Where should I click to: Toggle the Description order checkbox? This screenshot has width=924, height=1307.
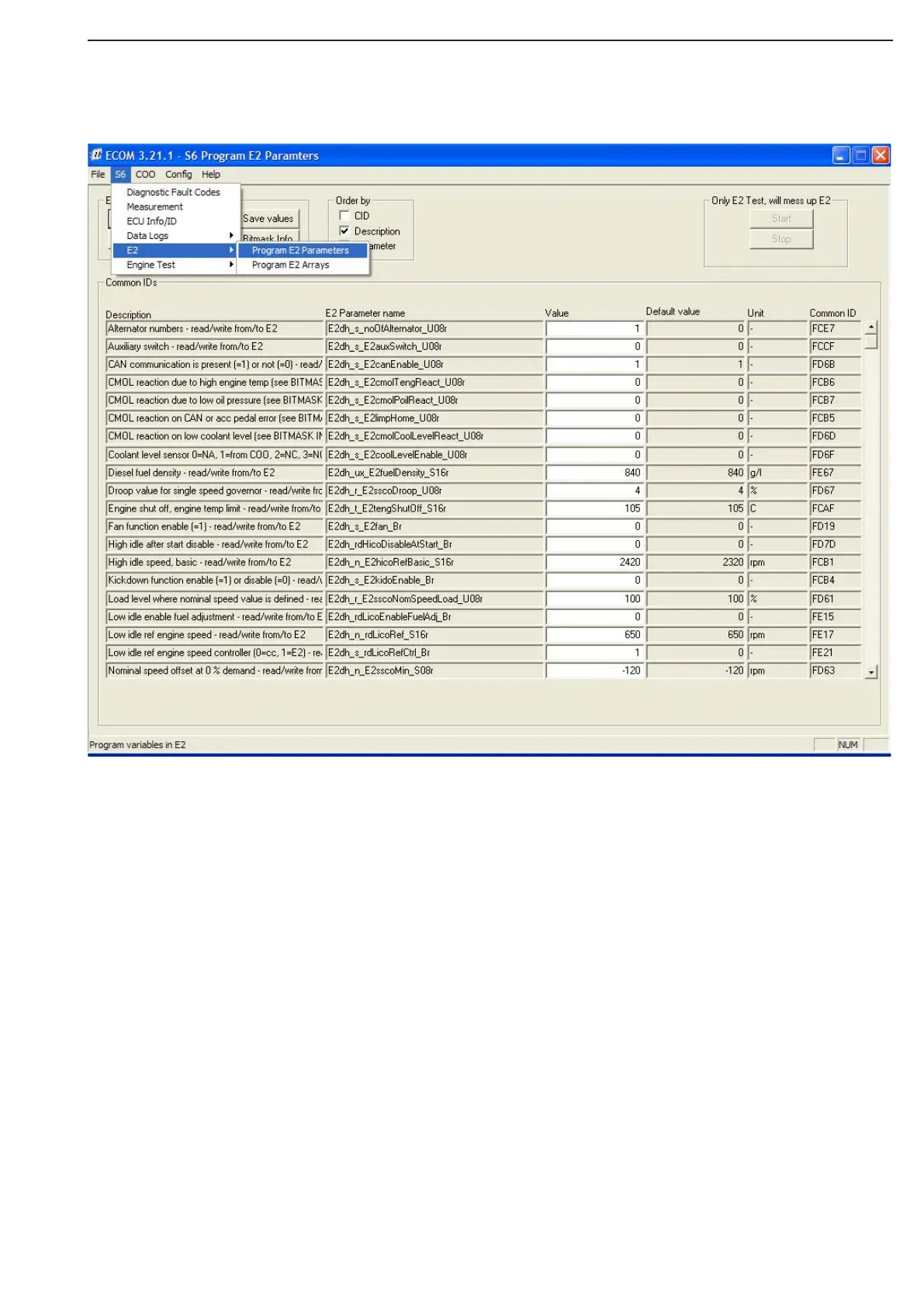pos(344,231)
